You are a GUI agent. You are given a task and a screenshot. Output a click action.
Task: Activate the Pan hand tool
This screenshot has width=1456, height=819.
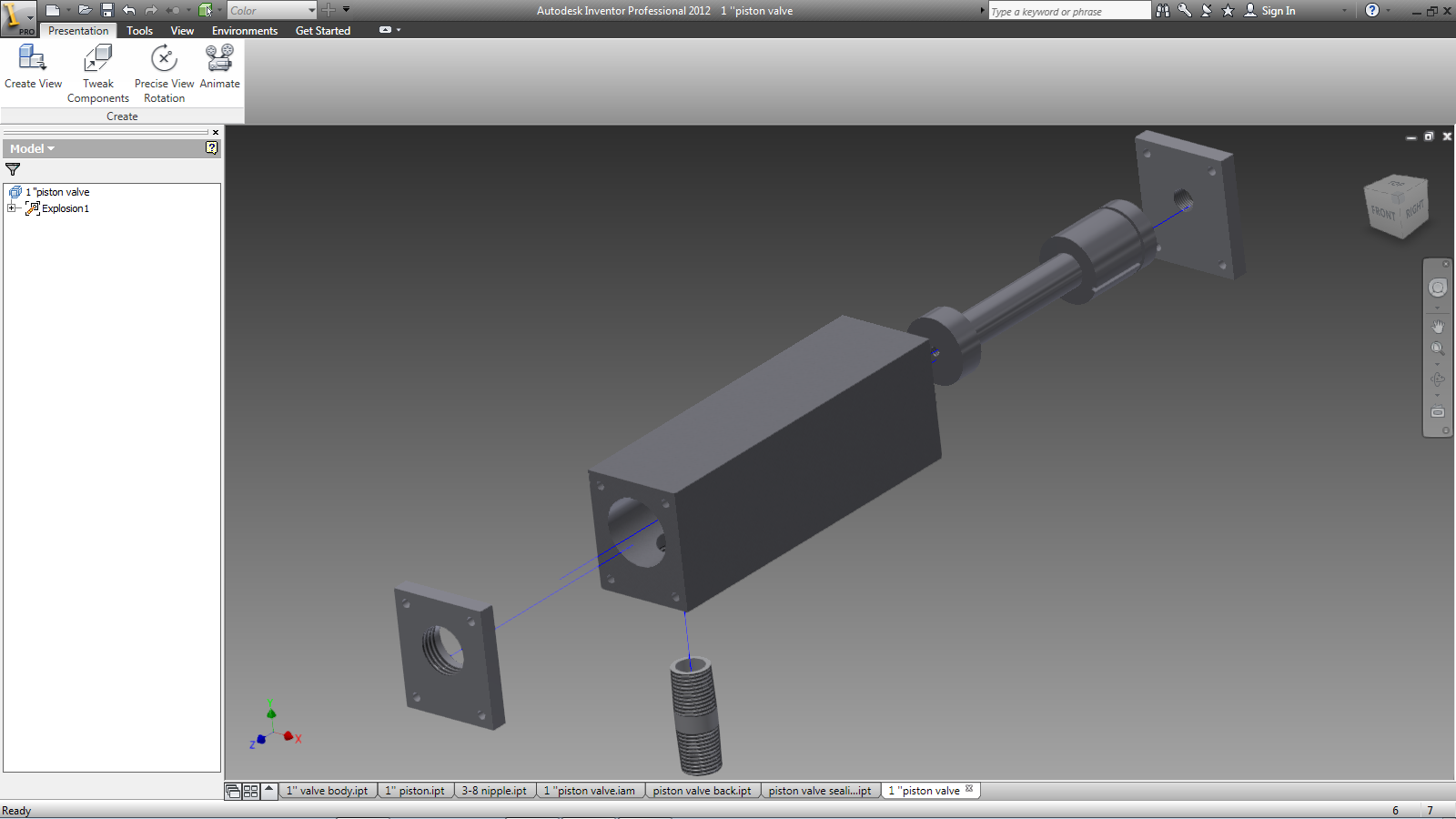[x=1438, y=326]
